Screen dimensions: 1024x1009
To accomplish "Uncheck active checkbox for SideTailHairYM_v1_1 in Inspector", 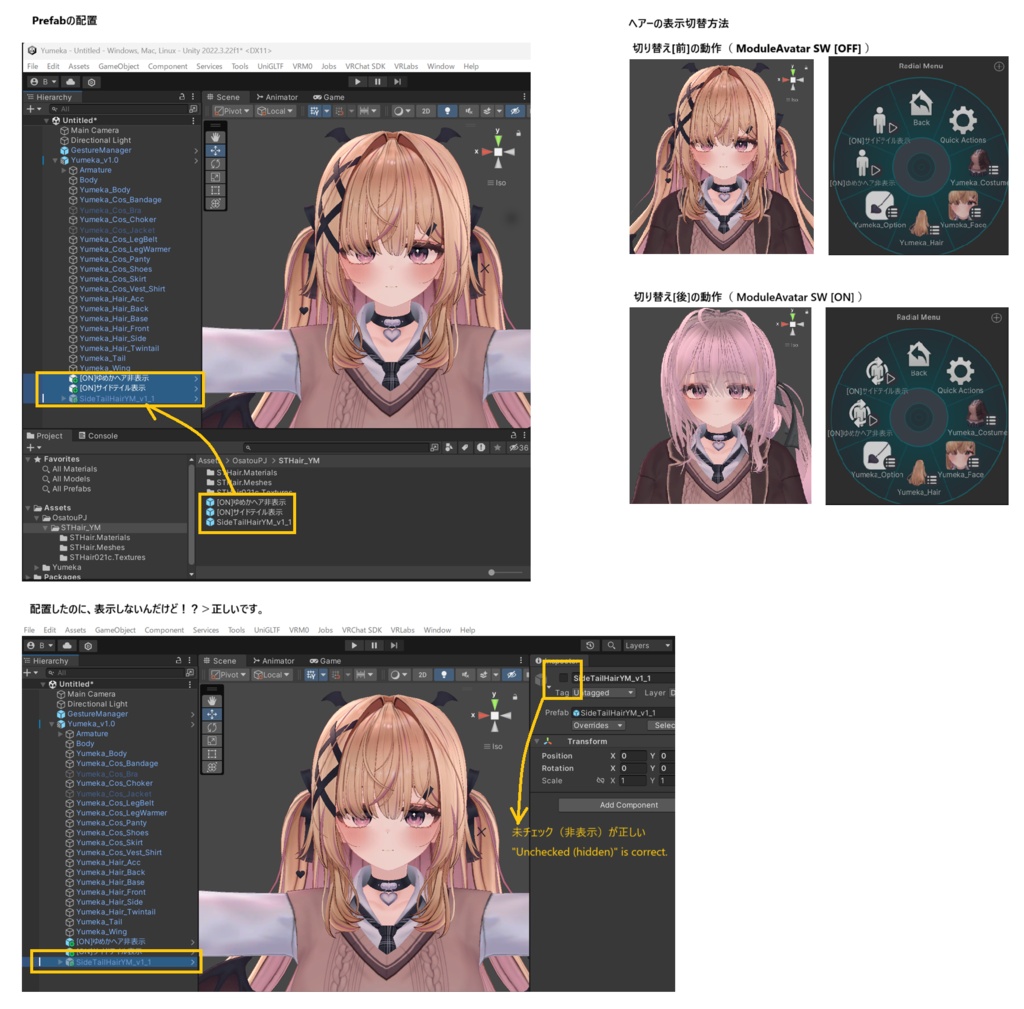I will [x=563, y=678].
